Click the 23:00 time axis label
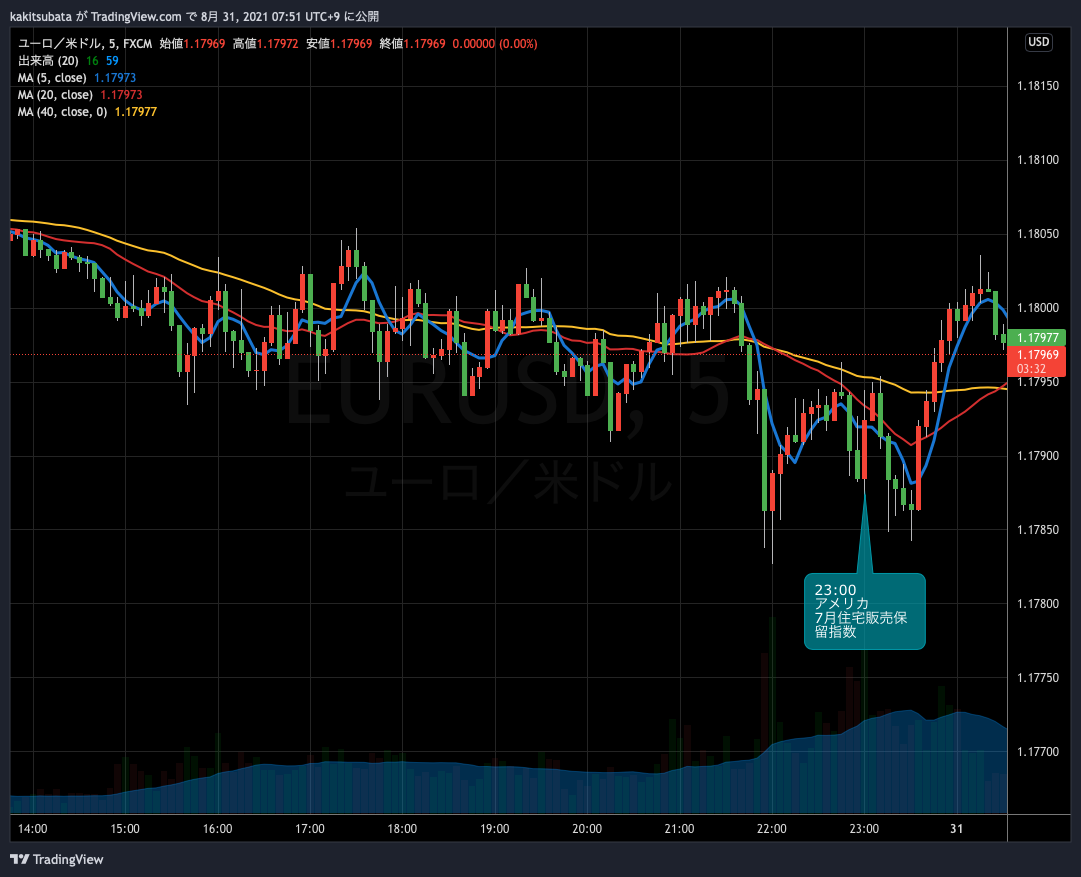The height and width of the screenshot is (877, 1081). pos(864,829)
